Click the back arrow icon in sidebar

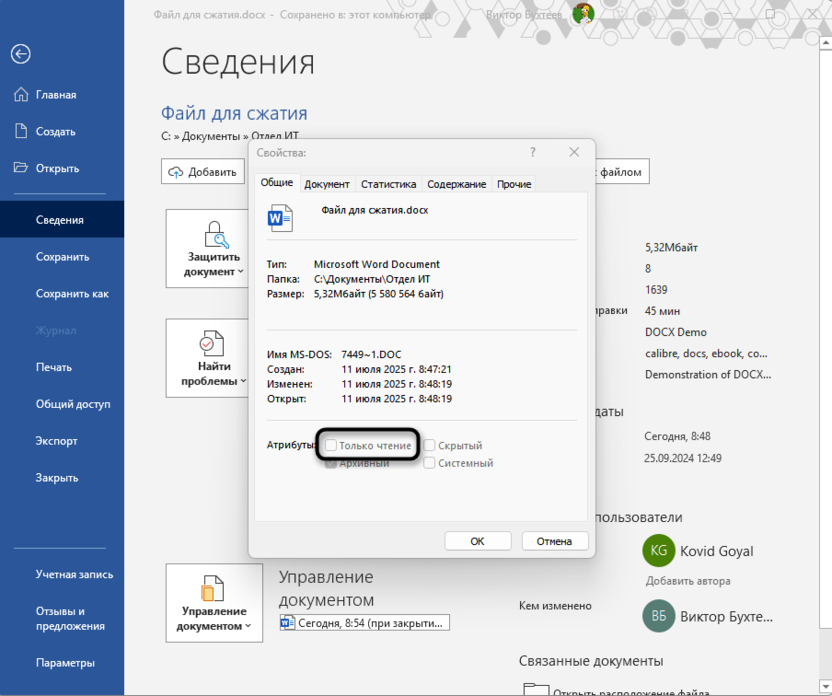pos(21,54)
